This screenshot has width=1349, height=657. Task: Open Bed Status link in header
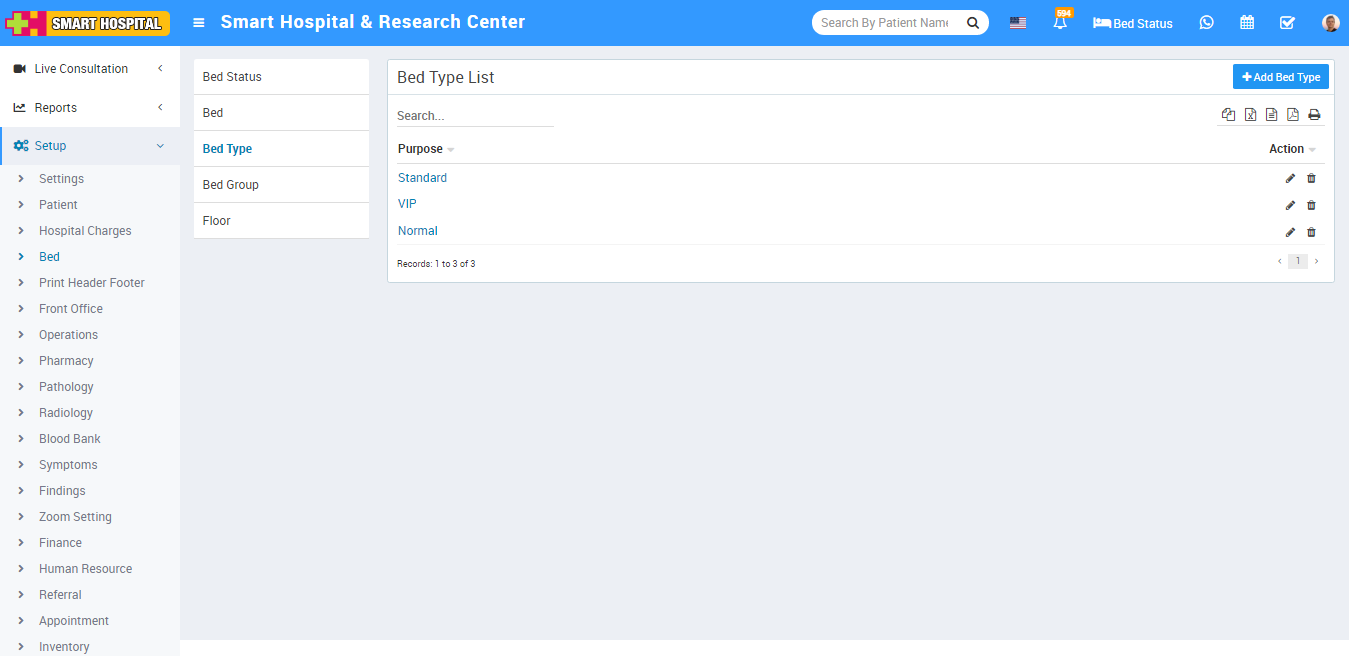(1133, 23)
